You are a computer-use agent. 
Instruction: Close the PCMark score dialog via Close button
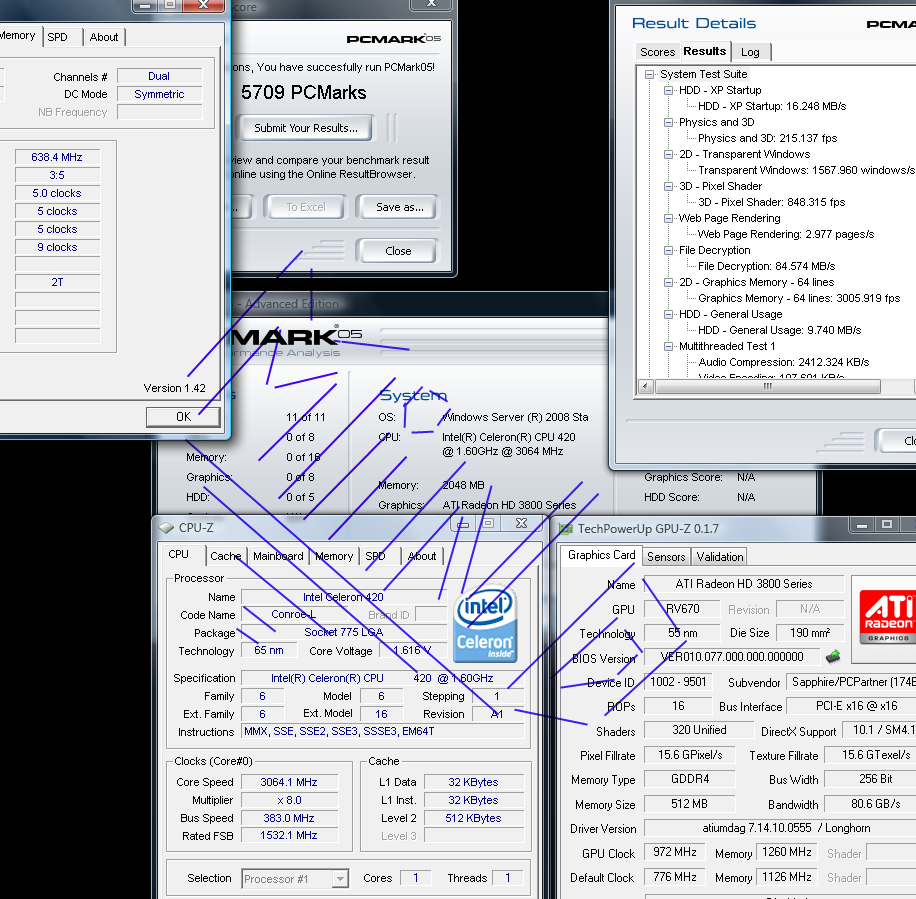click(x=398, y=251)
